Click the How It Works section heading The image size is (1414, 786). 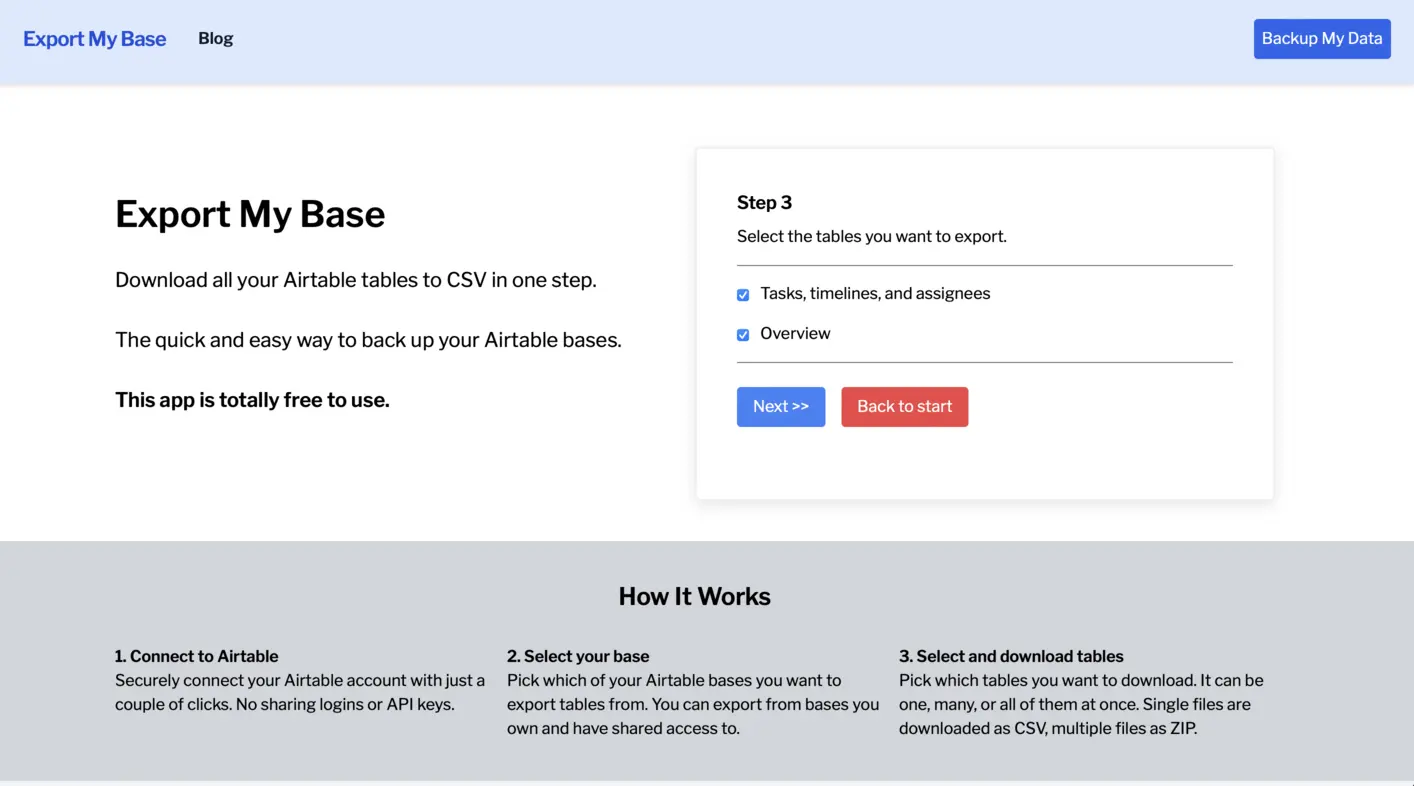[x=694, y=597]
